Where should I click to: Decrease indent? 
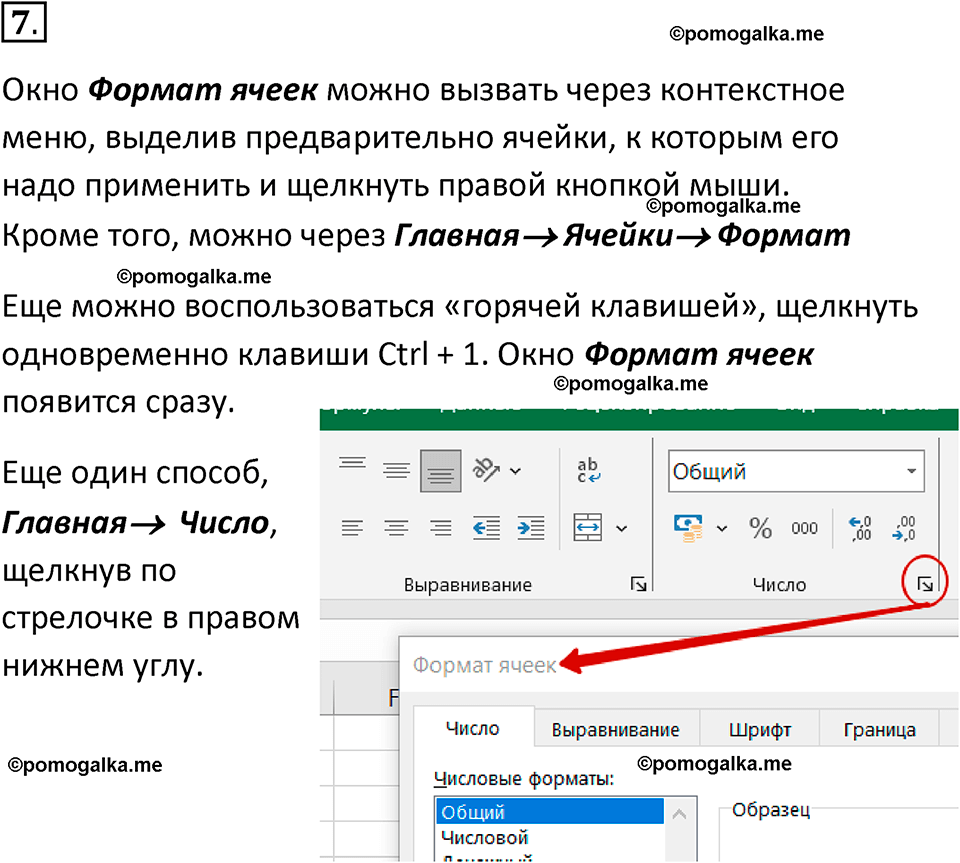pyautogui.click(x=486, y=528)
